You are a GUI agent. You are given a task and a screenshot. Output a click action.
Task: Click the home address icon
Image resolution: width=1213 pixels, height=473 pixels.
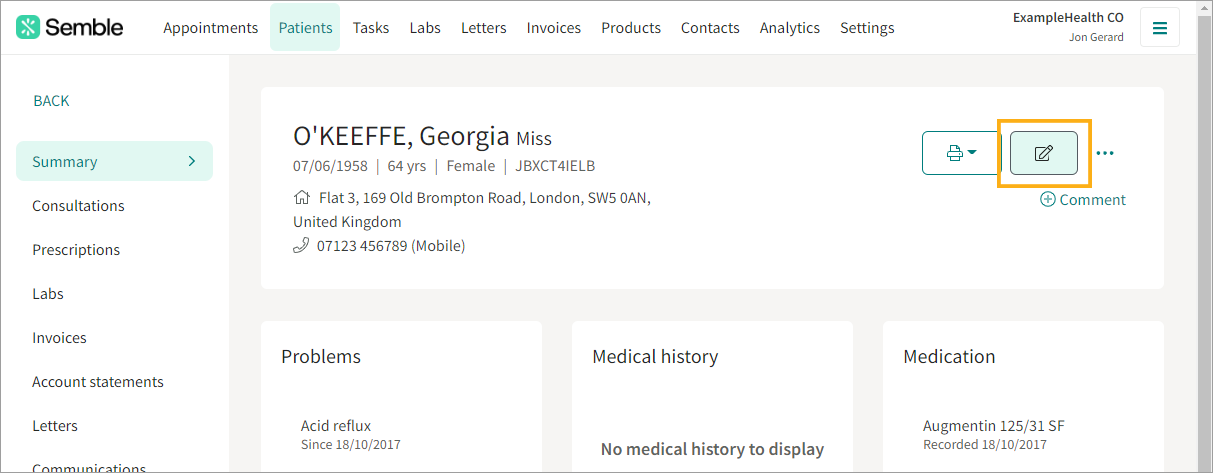(301, 198)
